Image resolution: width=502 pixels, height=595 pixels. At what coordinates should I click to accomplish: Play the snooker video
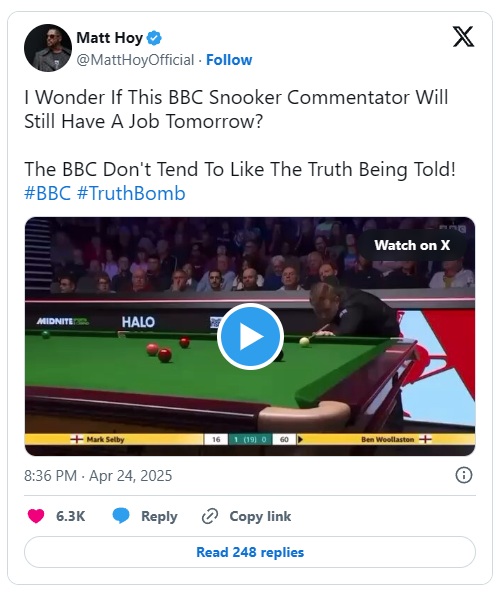(x=250, y=336)
